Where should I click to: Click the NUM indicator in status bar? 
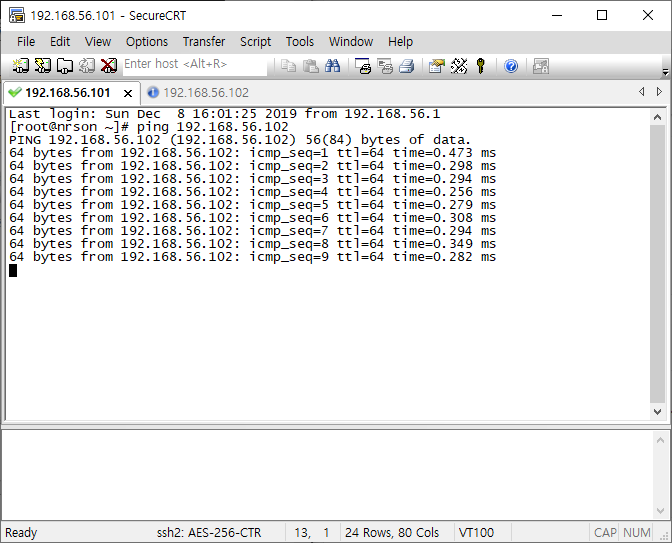pos(636,533)
